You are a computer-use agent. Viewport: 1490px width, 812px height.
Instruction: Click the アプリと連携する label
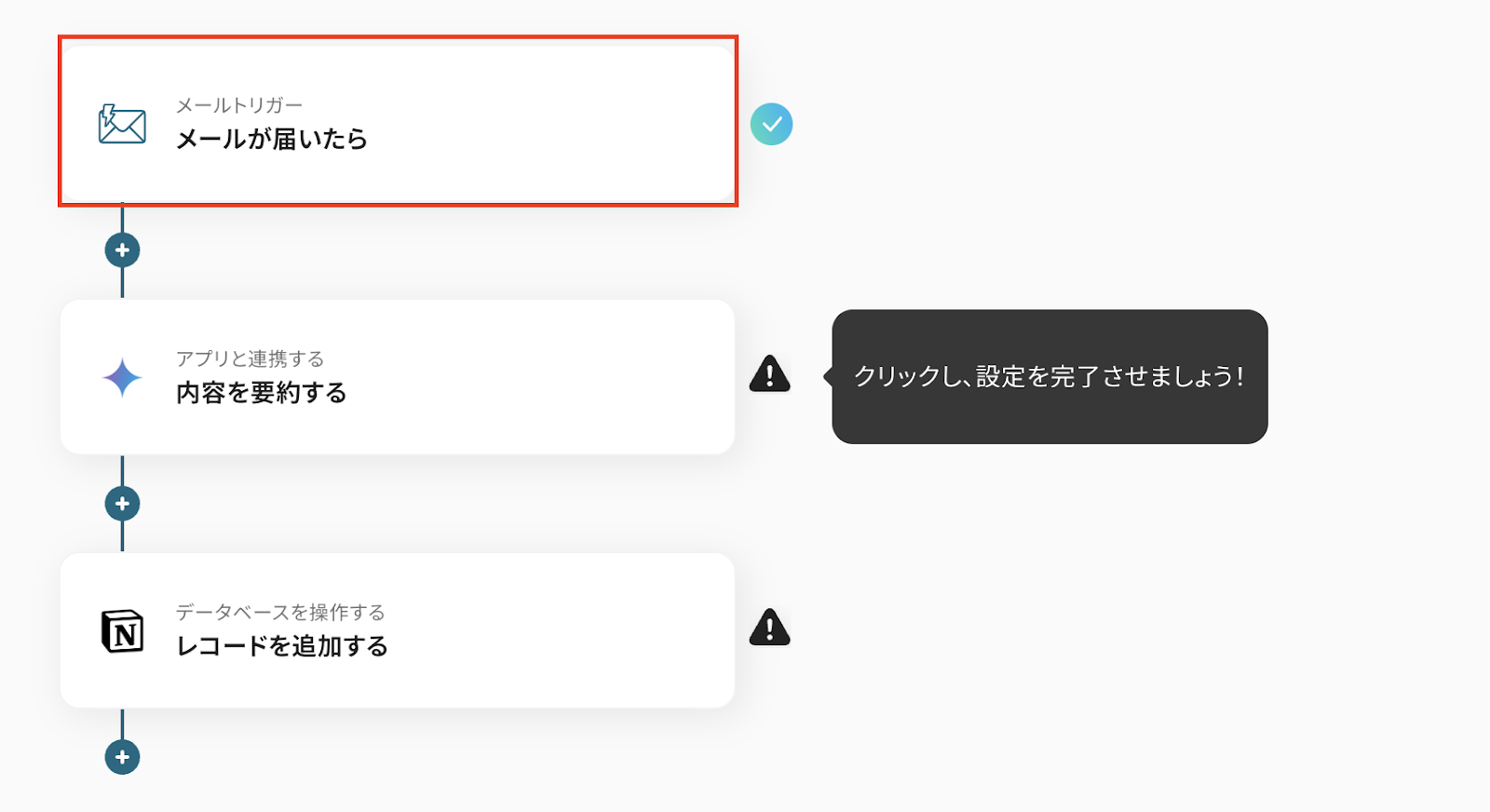[251, 359]
